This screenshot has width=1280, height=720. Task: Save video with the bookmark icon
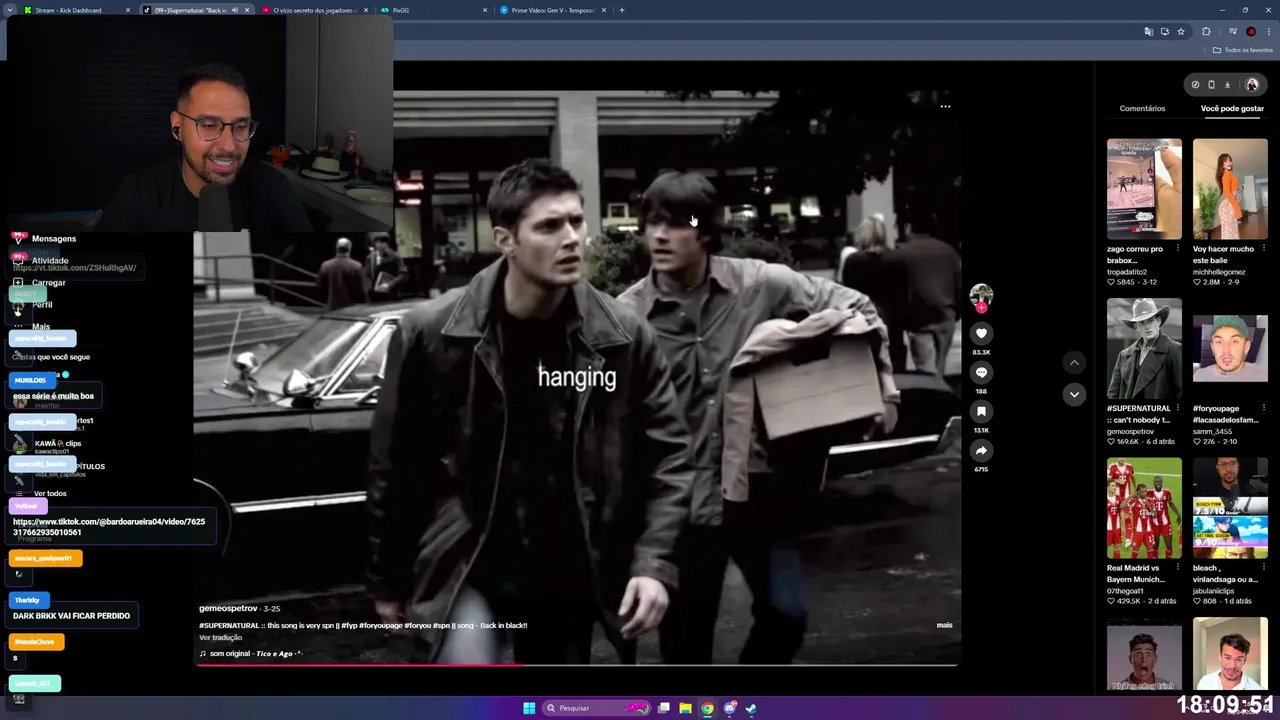click(x=981, y=411)
